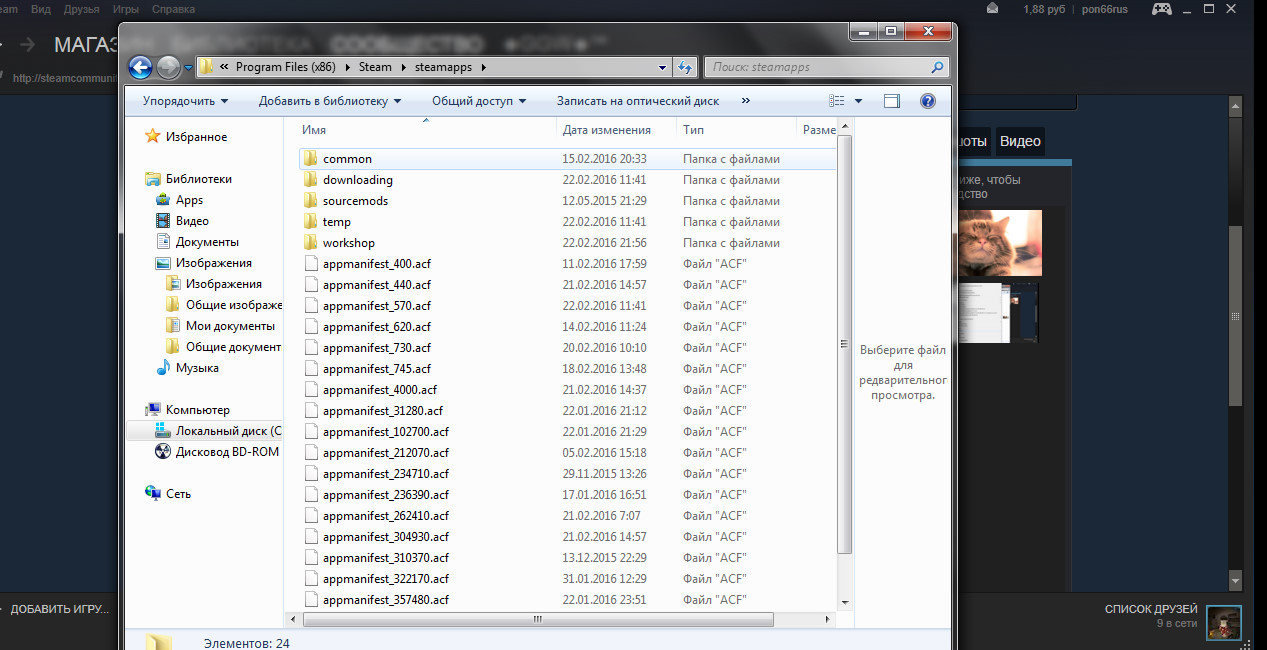Click the horizontal scrollbar of file list
The width and height of the screenshot is (1267, 650).
tap(537, 619)
